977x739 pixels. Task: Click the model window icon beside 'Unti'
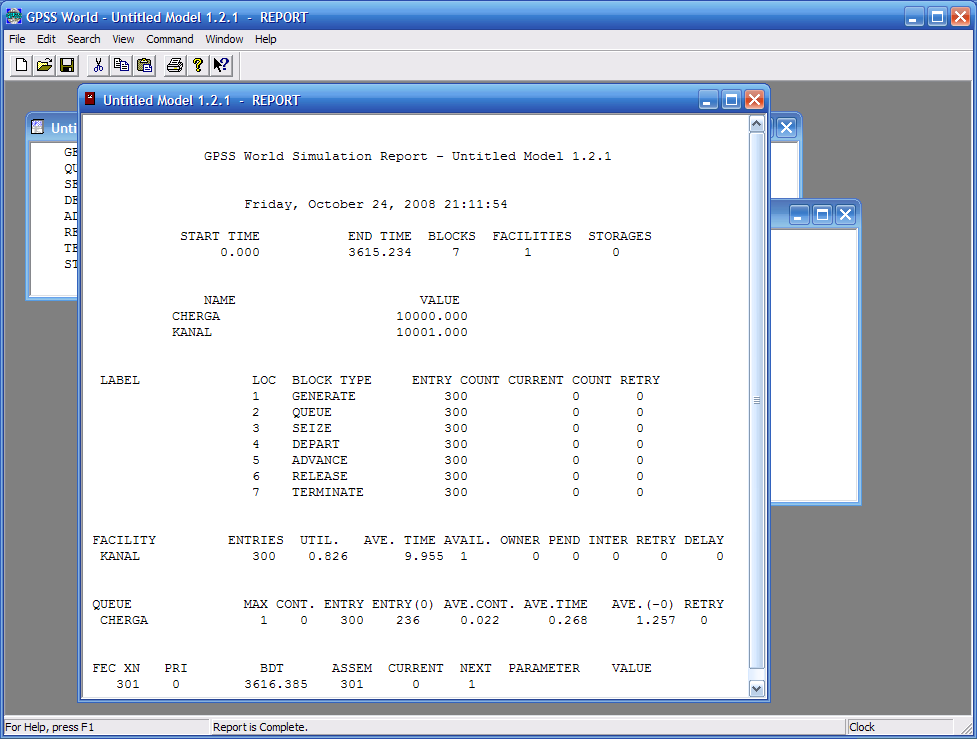pyautogui.click(x=38, y=127)
